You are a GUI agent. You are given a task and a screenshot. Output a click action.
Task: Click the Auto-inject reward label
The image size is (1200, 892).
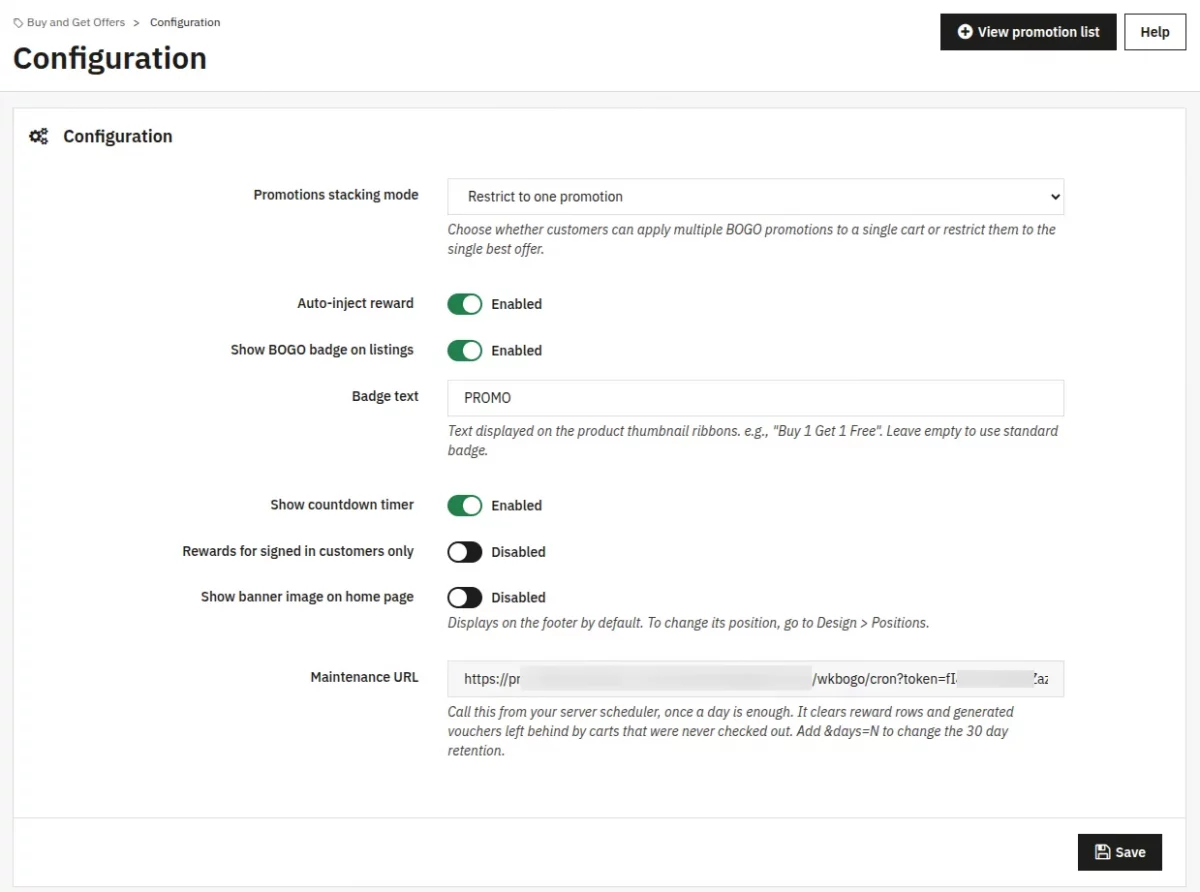355,303
